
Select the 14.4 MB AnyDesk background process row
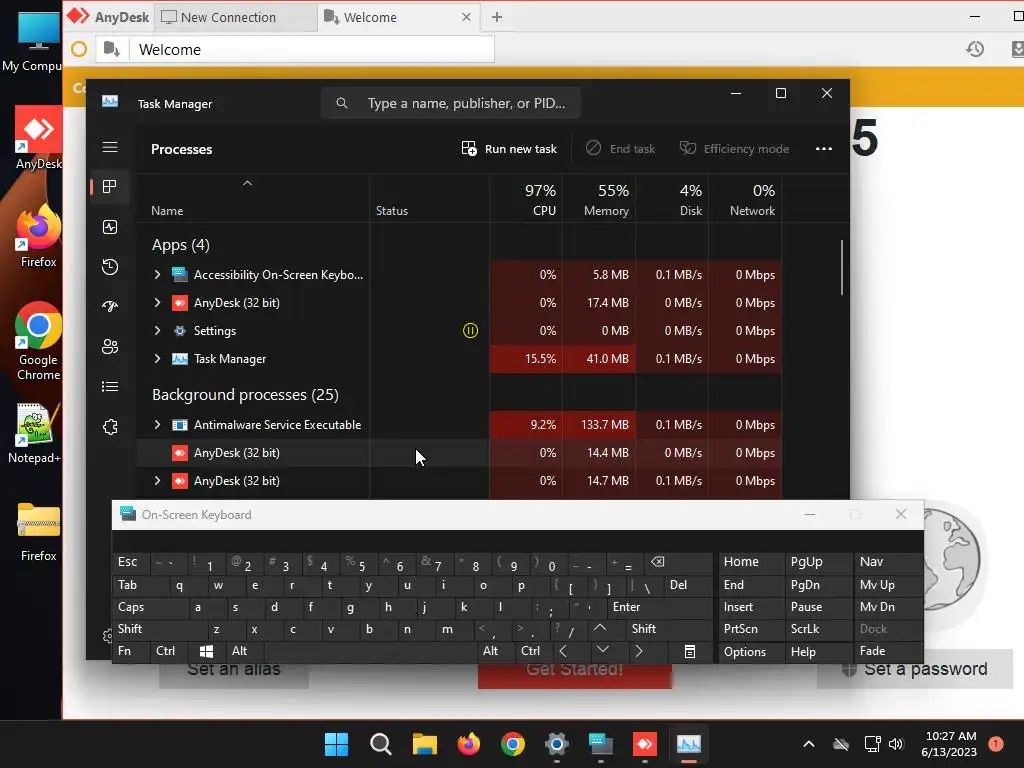(x=458, y=453)
